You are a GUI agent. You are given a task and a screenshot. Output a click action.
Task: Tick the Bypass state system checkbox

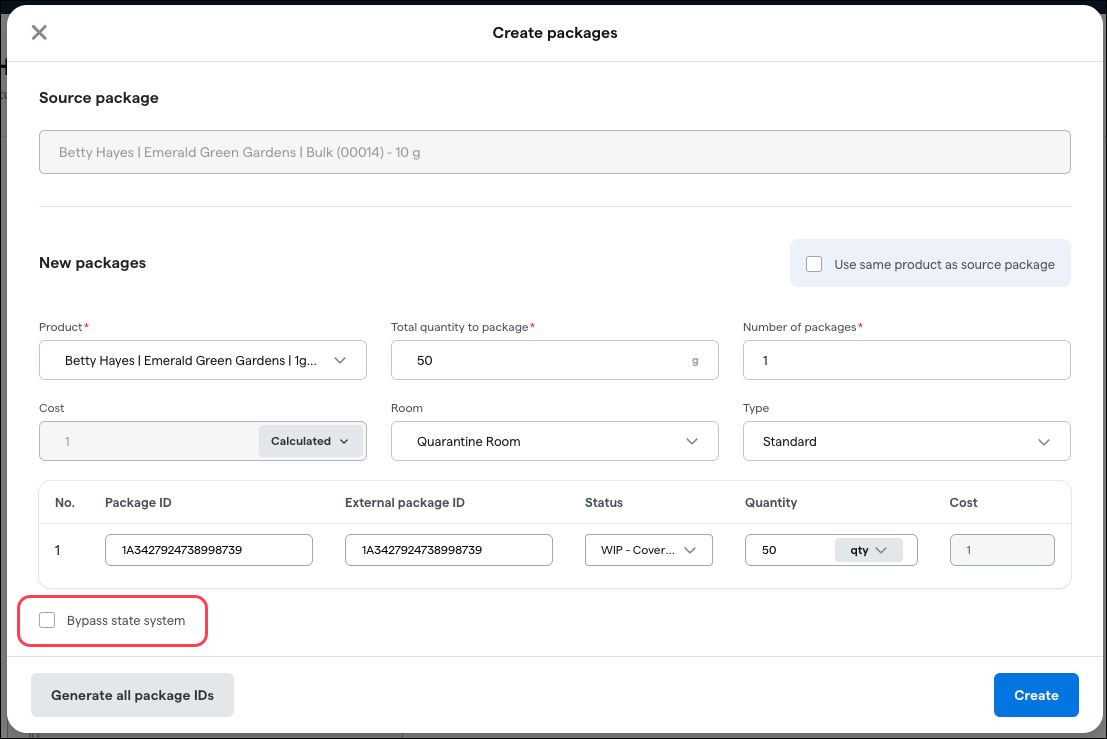(x=47, y=620)
